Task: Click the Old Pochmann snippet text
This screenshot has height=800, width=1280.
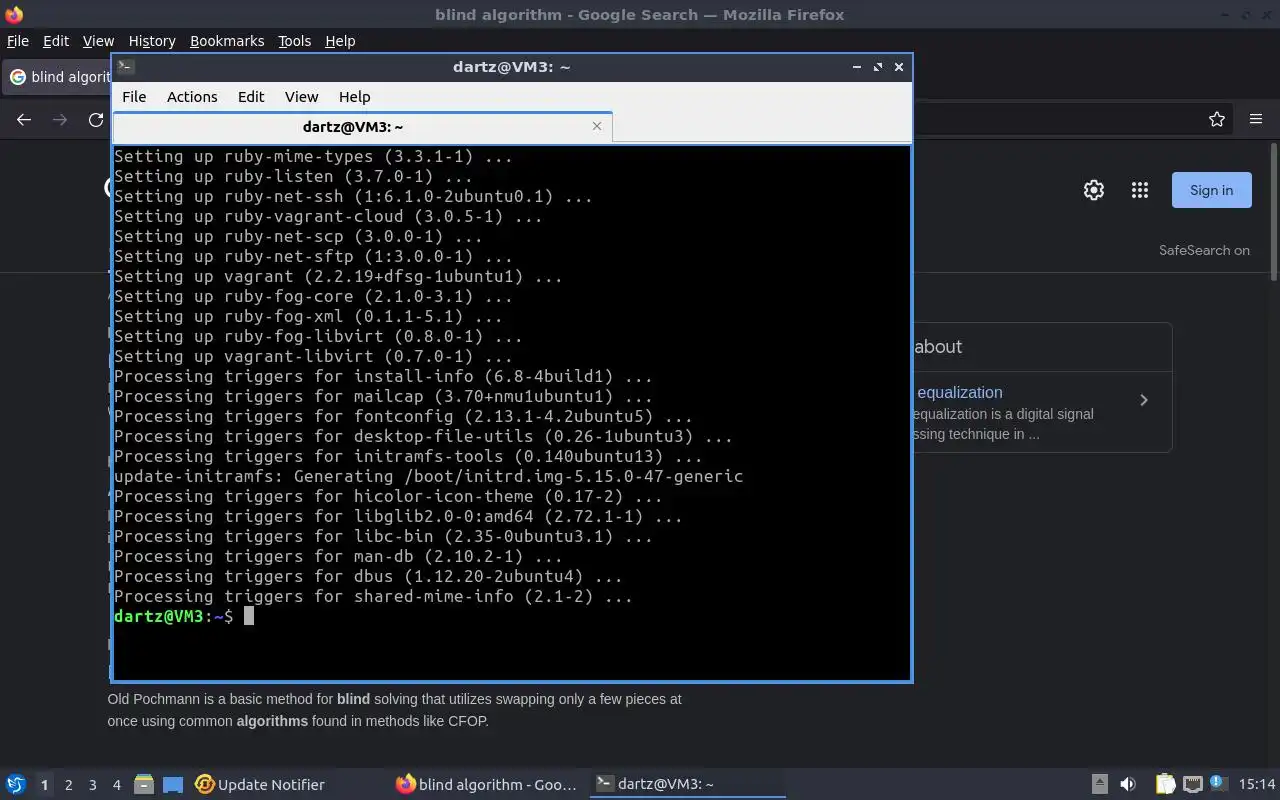Action: tap(395, 710)
